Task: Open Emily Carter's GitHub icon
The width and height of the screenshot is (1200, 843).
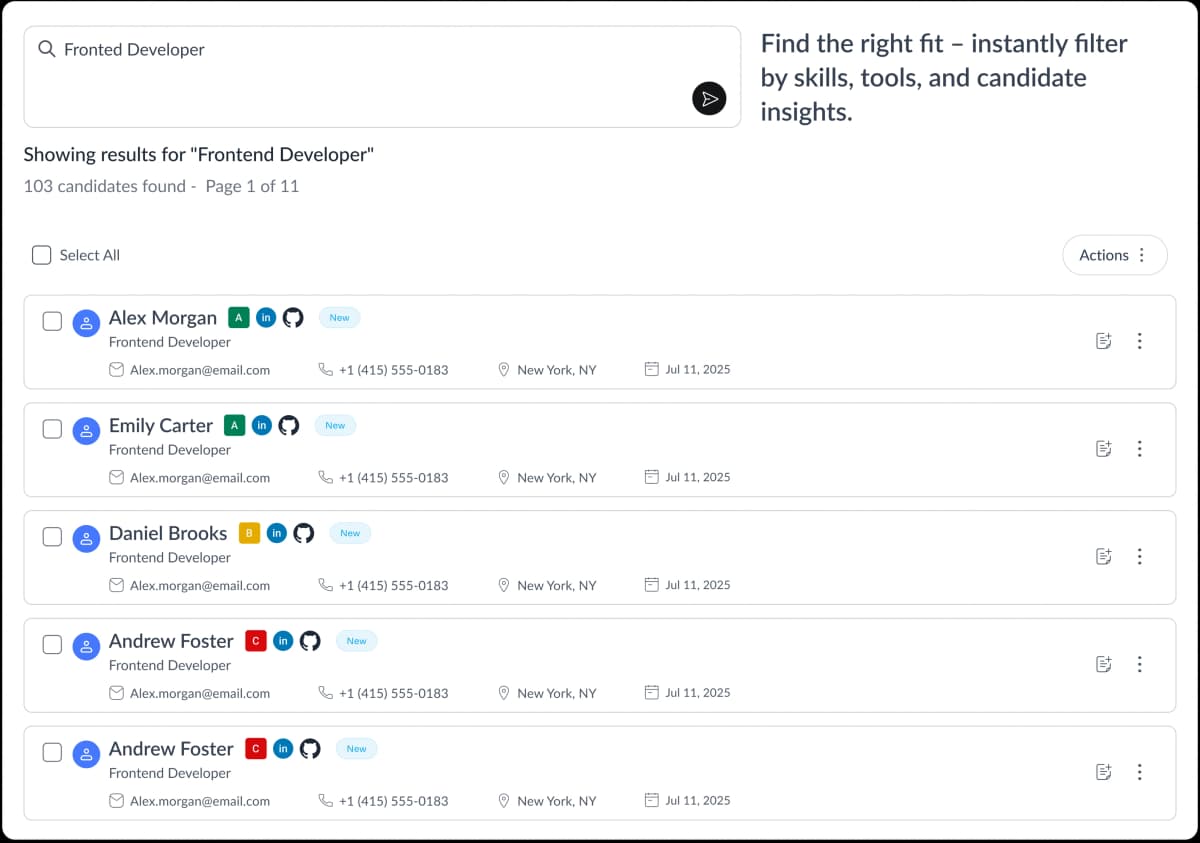Action: point(289,426)
